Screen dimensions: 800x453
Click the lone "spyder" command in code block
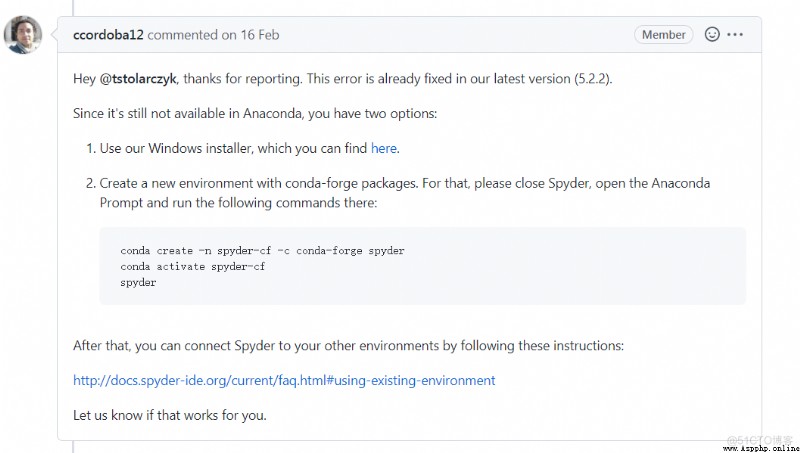138,283
